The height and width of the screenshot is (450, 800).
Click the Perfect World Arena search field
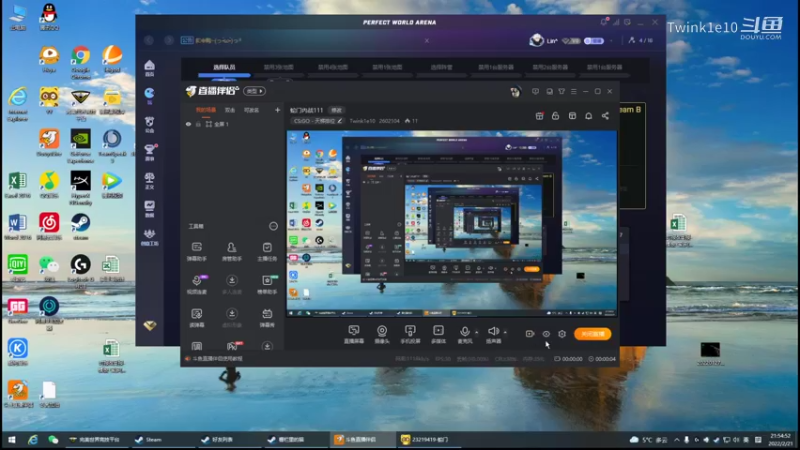306,40
